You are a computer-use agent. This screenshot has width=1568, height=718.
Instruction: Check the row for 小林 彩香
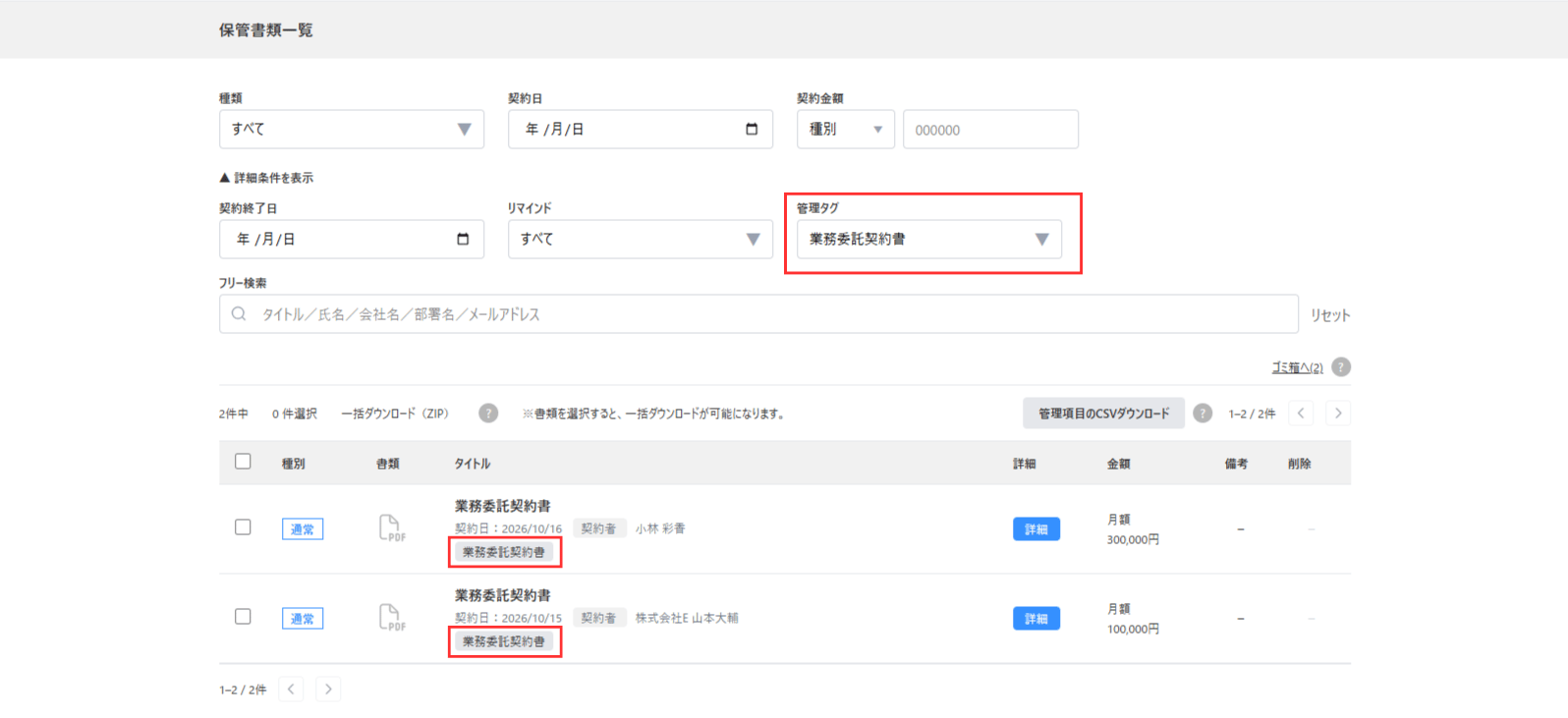click(x=243, y=527)
